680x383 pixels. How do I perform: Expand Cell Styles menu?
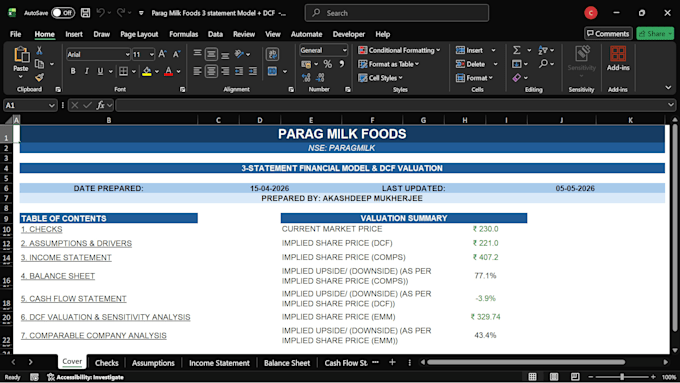pos(380,78)
